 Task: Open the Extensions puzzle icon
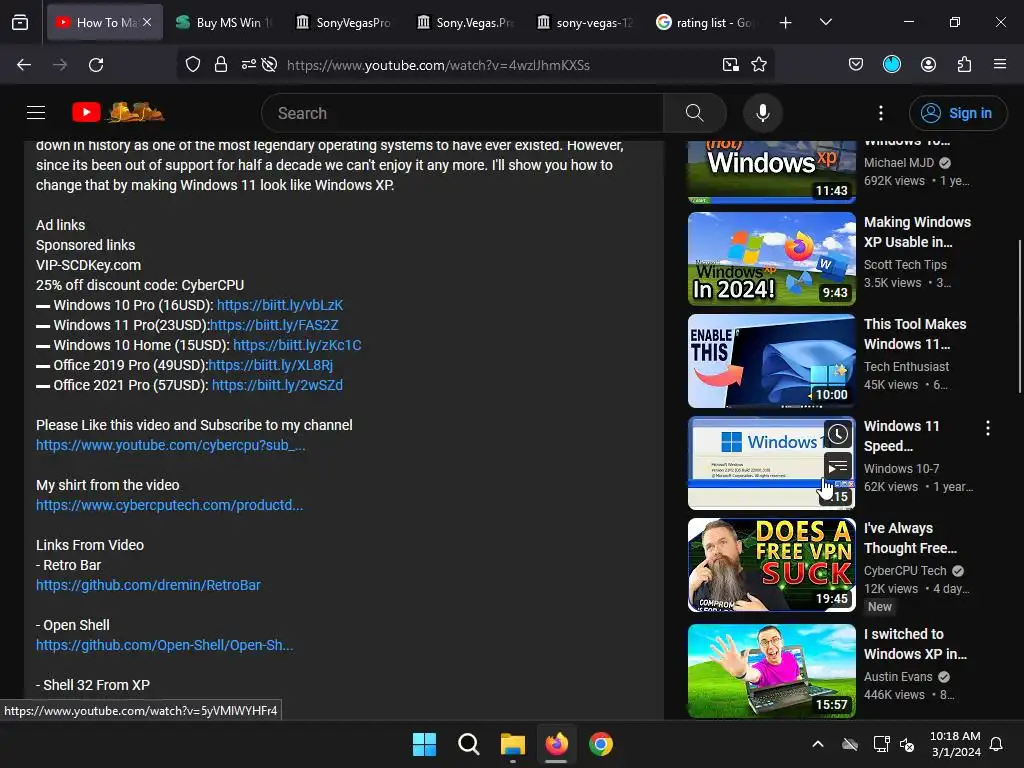tap(964, 65)
